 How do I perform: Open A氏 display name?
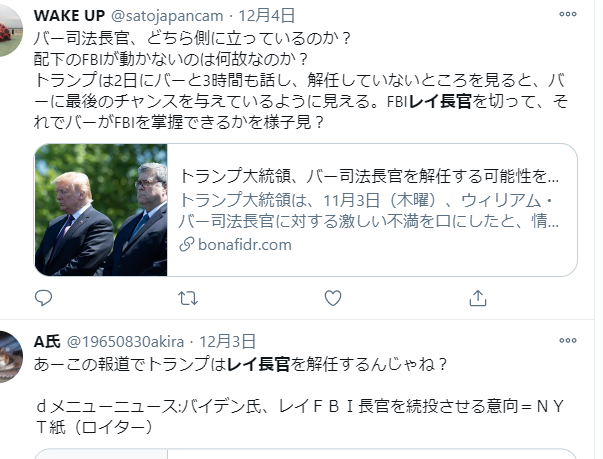point(47,341)
